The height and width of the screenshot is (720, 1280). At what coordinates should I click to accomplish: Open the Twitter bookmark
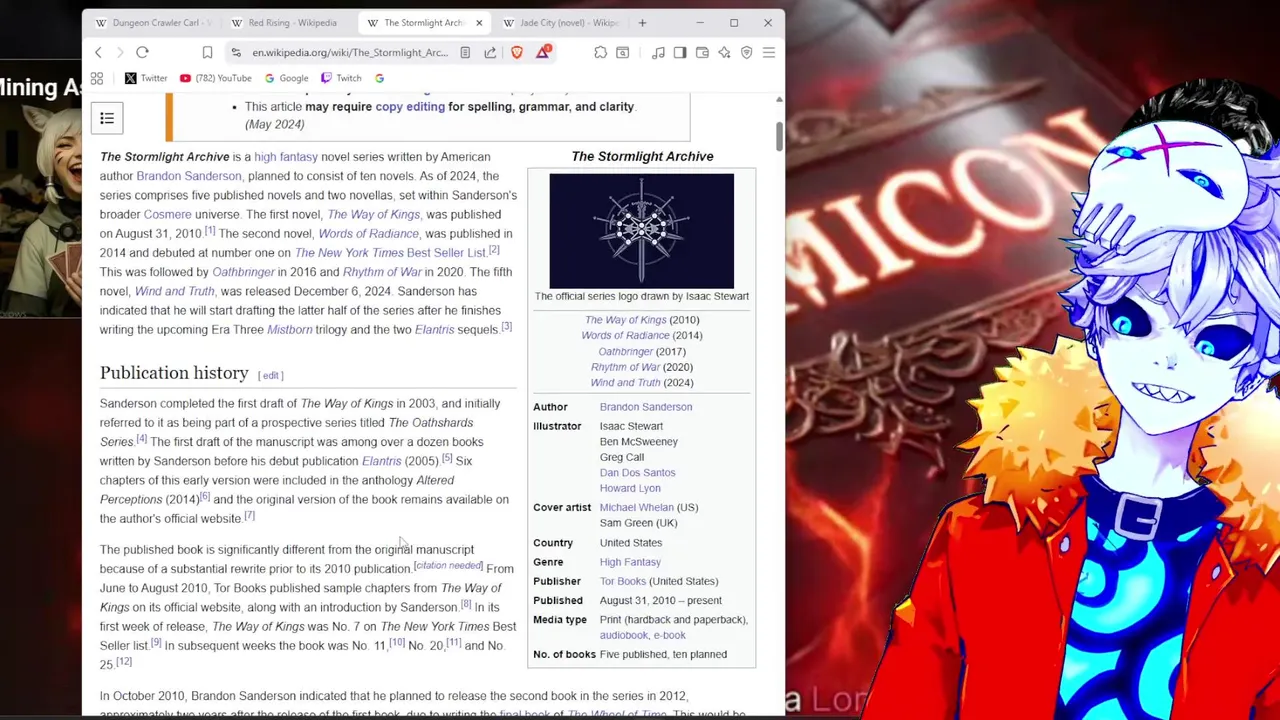(146, 78)
